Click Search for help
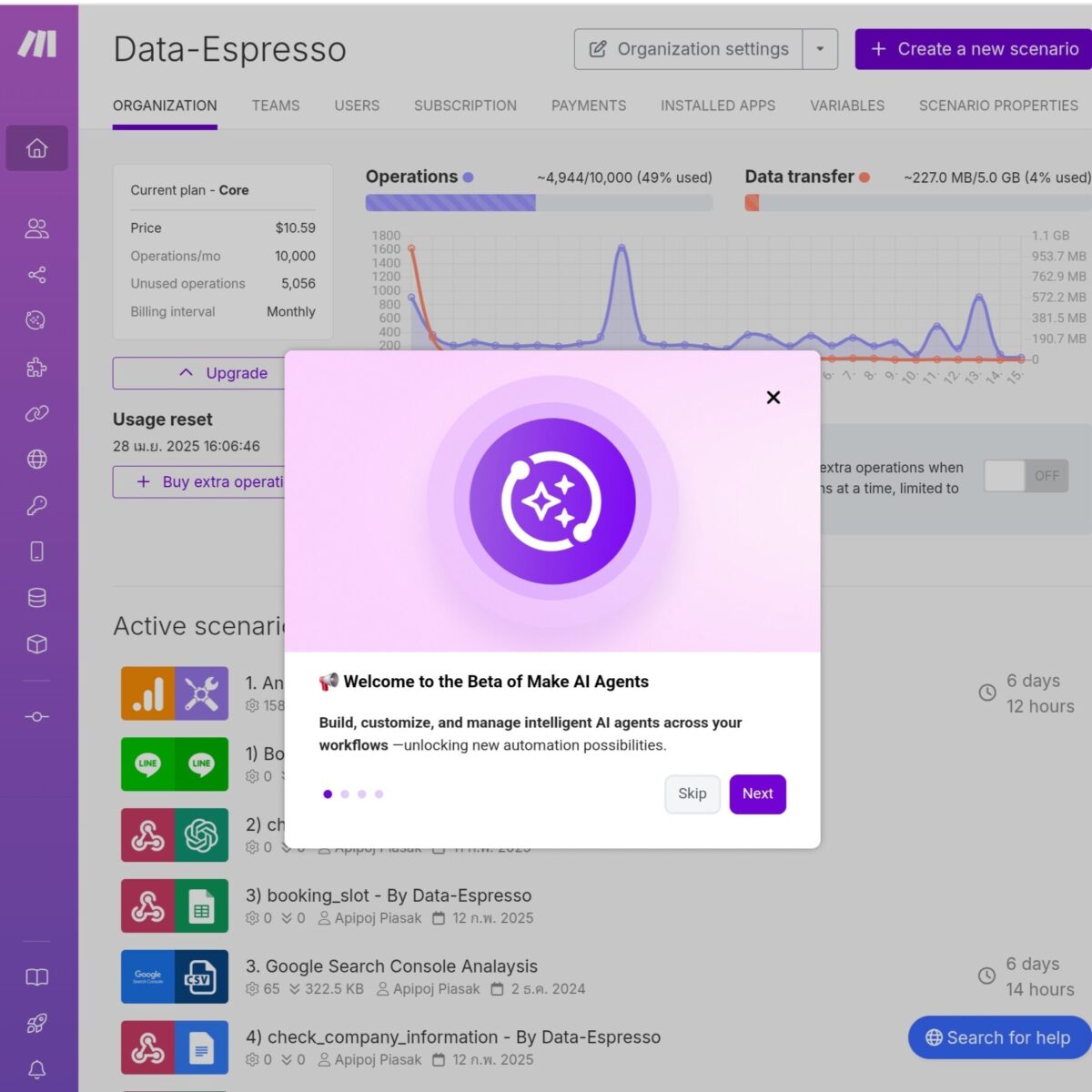This screenshot has height=1092, width=1092. pyautogui.click(x=997, y=1037)
